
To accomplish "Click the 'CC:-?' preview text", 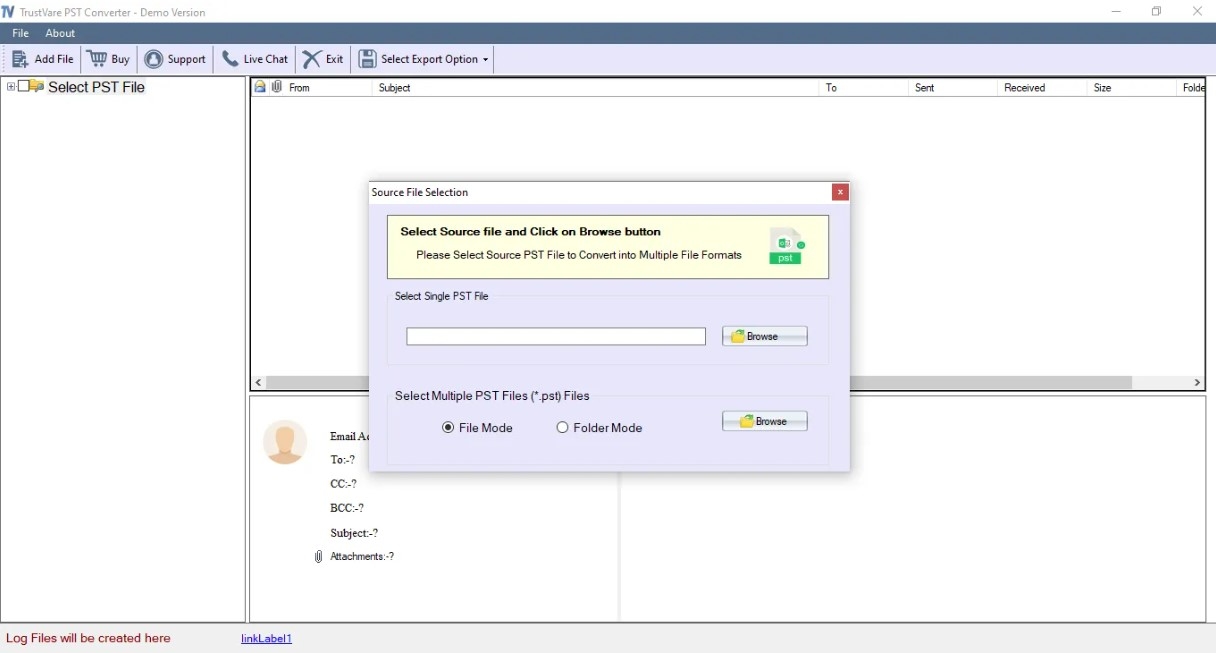I will tap(343, 484).
